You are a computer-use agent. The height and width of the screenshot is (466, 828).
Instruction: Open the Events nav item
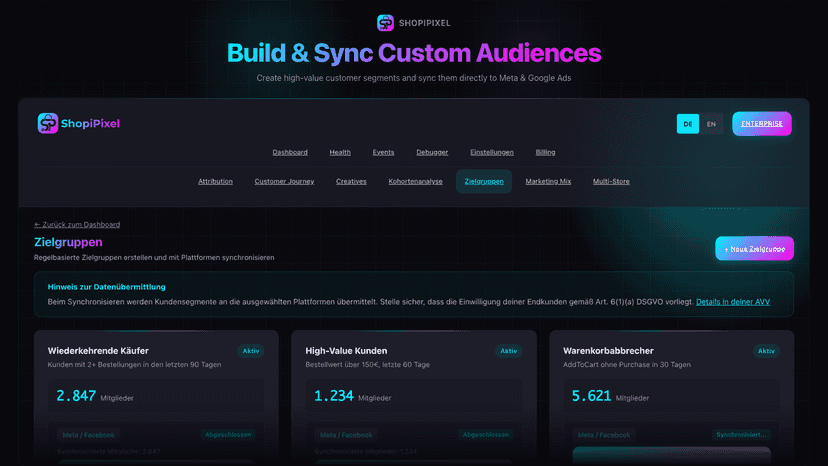(x=383, y=152)
